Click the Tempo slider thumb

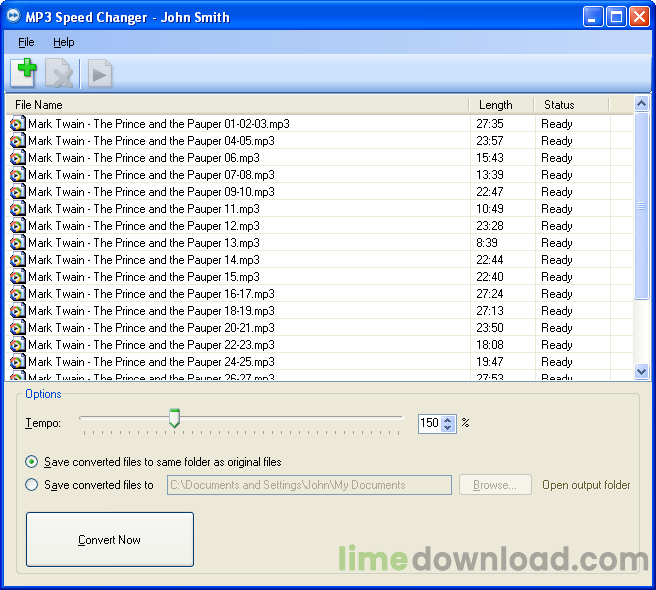[x=174, y=418]
